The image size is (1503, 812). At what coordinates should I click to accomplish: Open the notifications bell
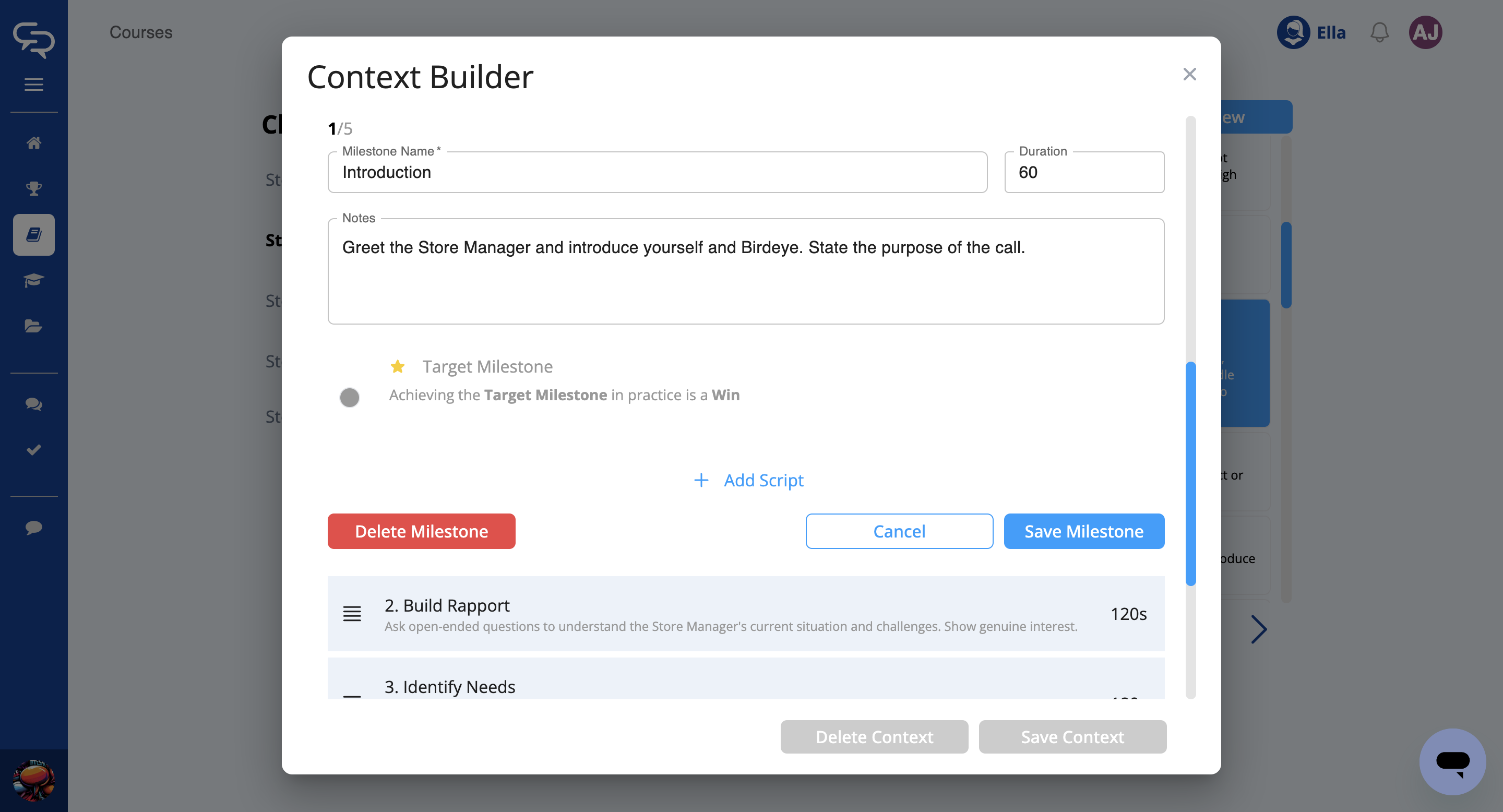tap(1379, 33)
